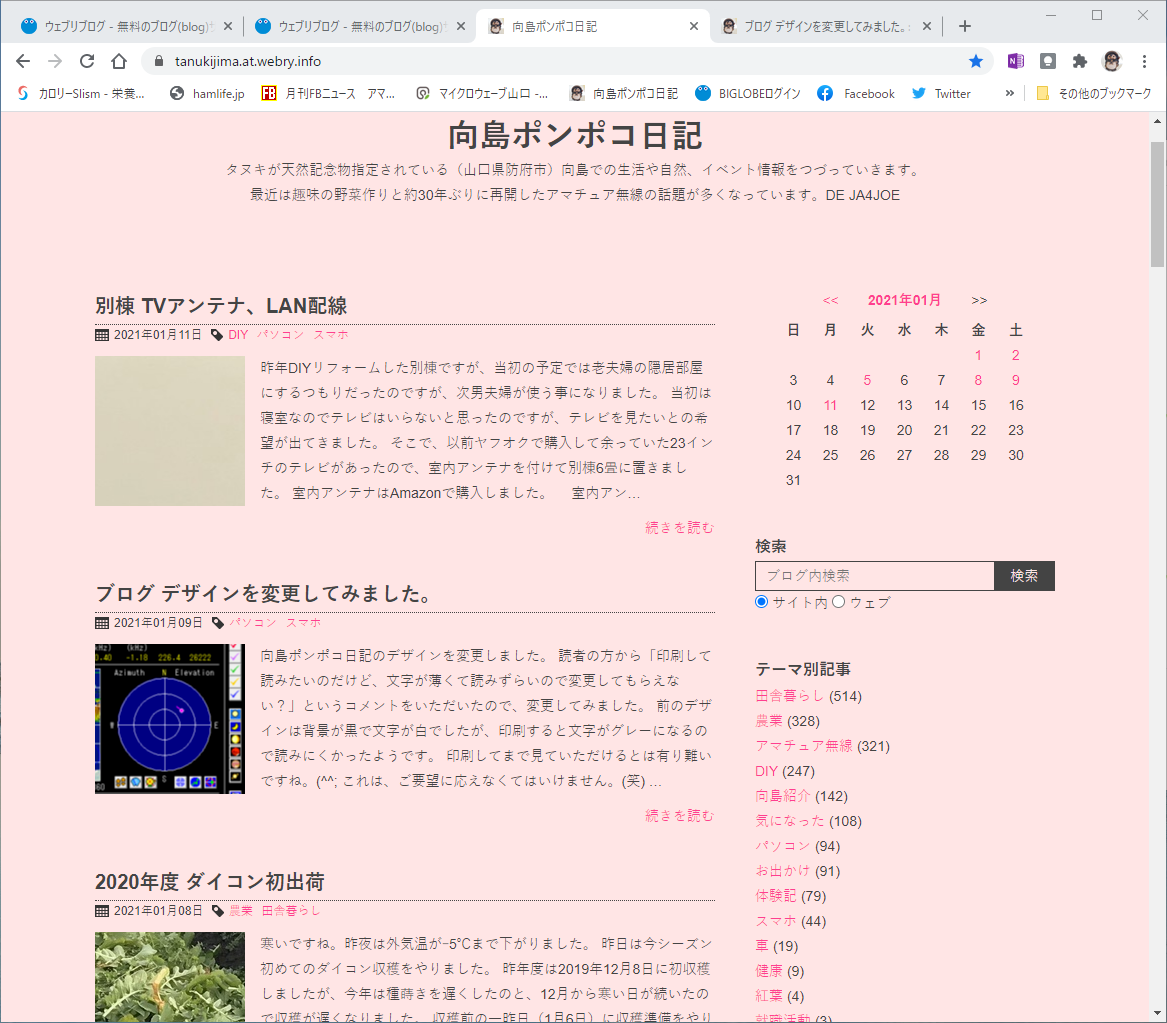Open article ブログ デザインを変更してみました。
The image size is (1167, 1023).
tap(265, 594)
